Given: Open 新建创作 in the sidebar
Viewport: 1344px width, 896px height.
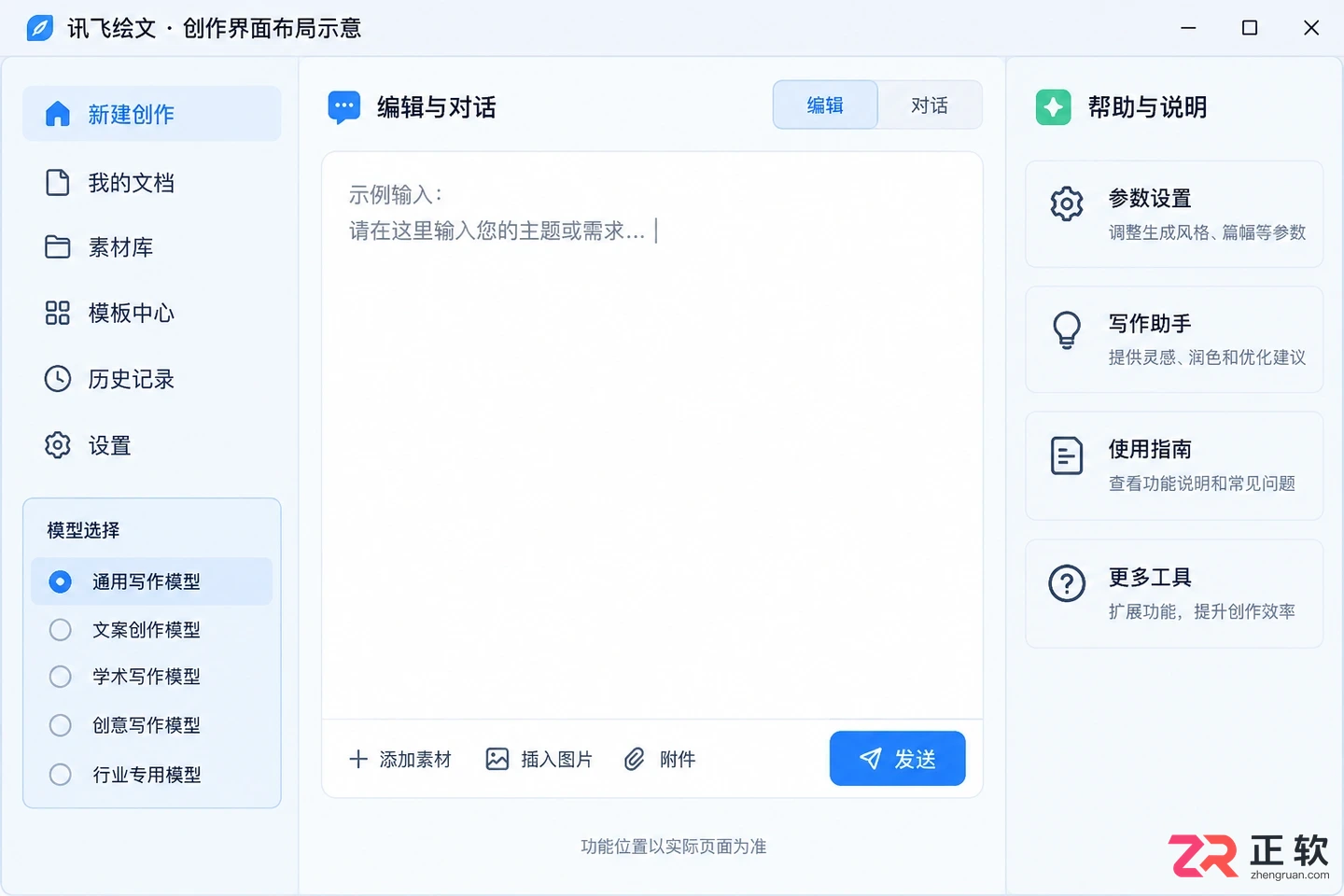Looking at the screenshot, I should pyautogui.click(x=151, y=114).
